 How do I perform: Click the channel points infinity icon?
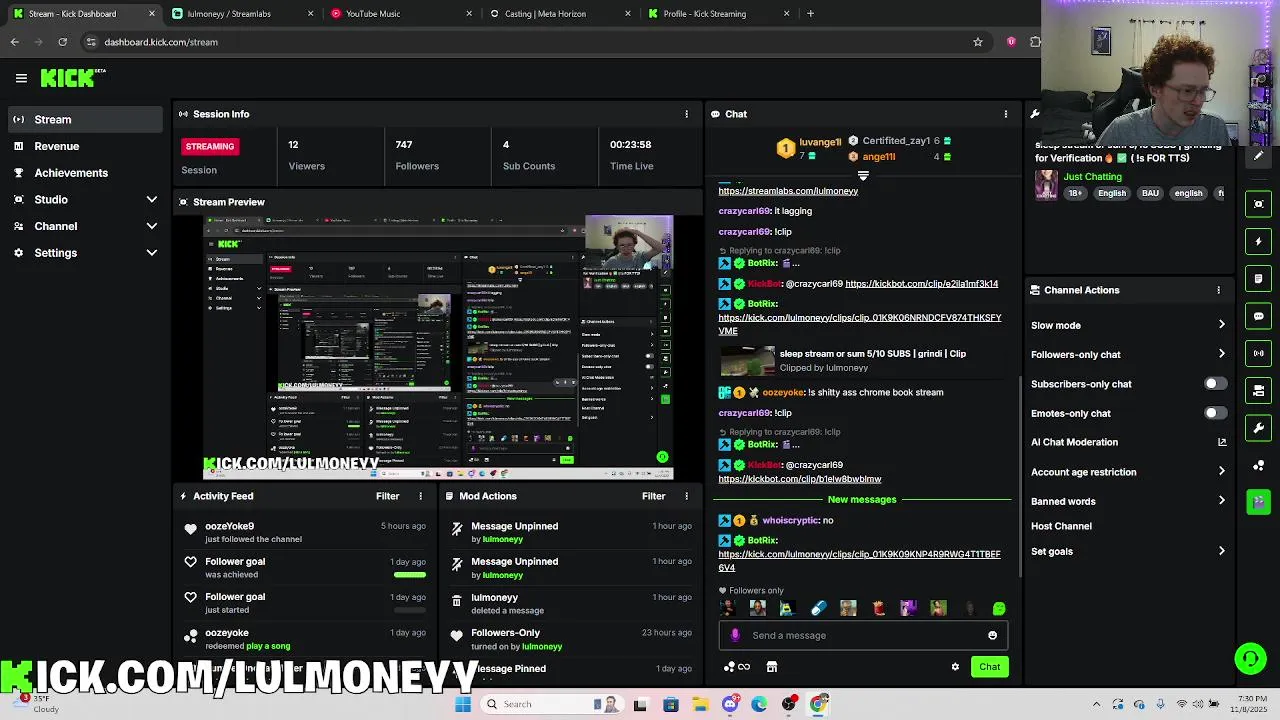click(x=737, y=667)
